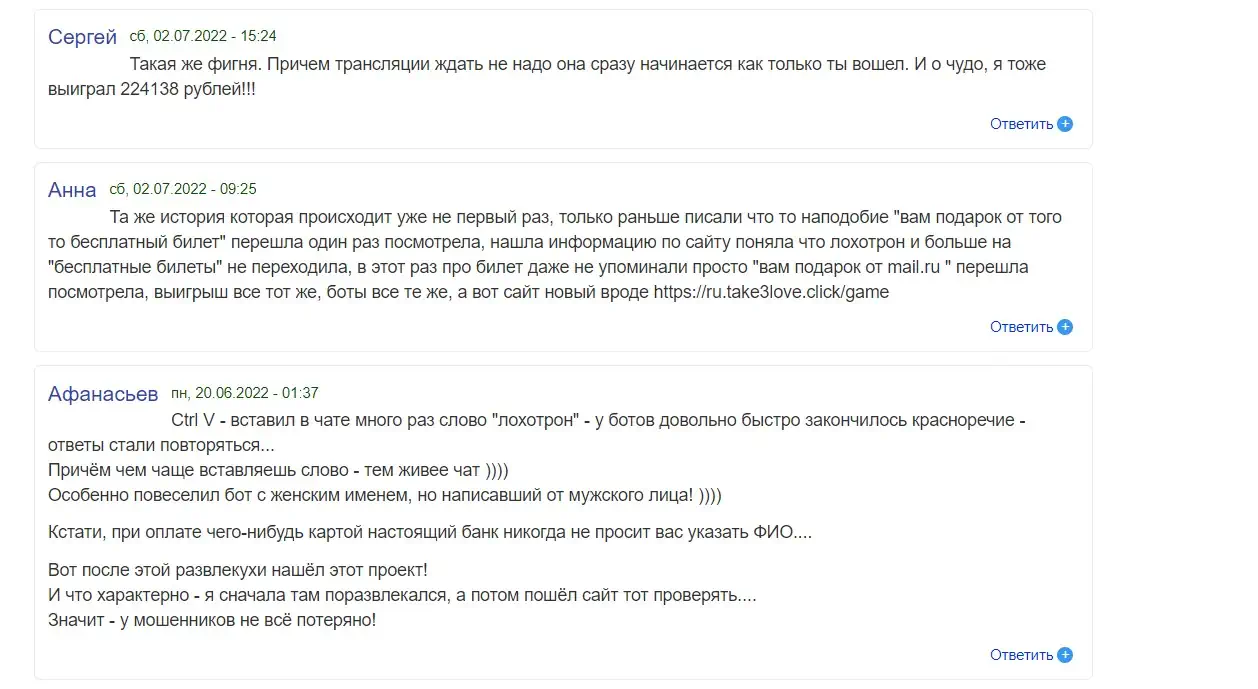1258x689 pixels.
Task: Open the author name Афанасьев
Action: (x=104, y=394)
